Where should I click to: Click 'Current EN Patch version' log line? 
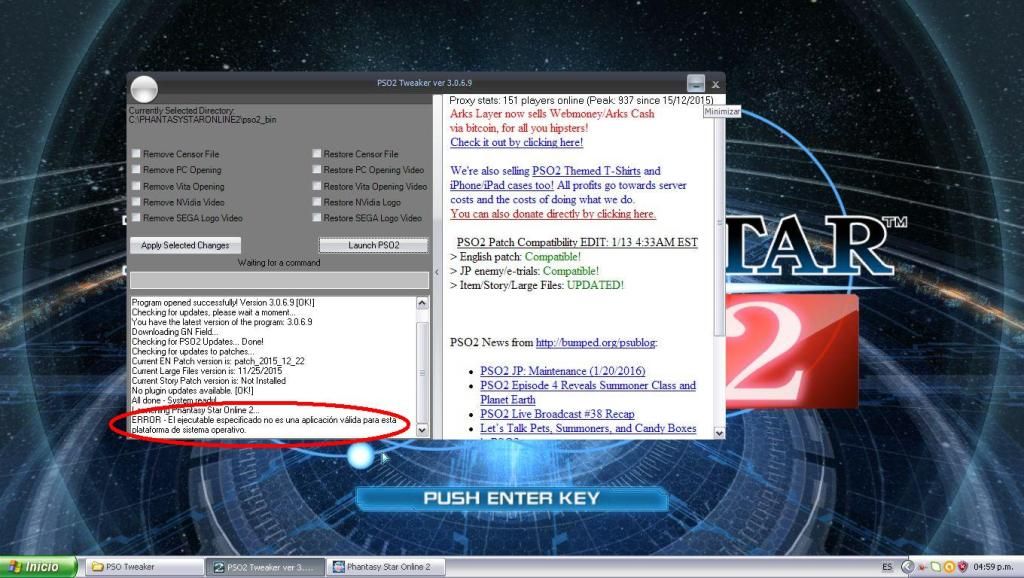[x=218, y=361]
